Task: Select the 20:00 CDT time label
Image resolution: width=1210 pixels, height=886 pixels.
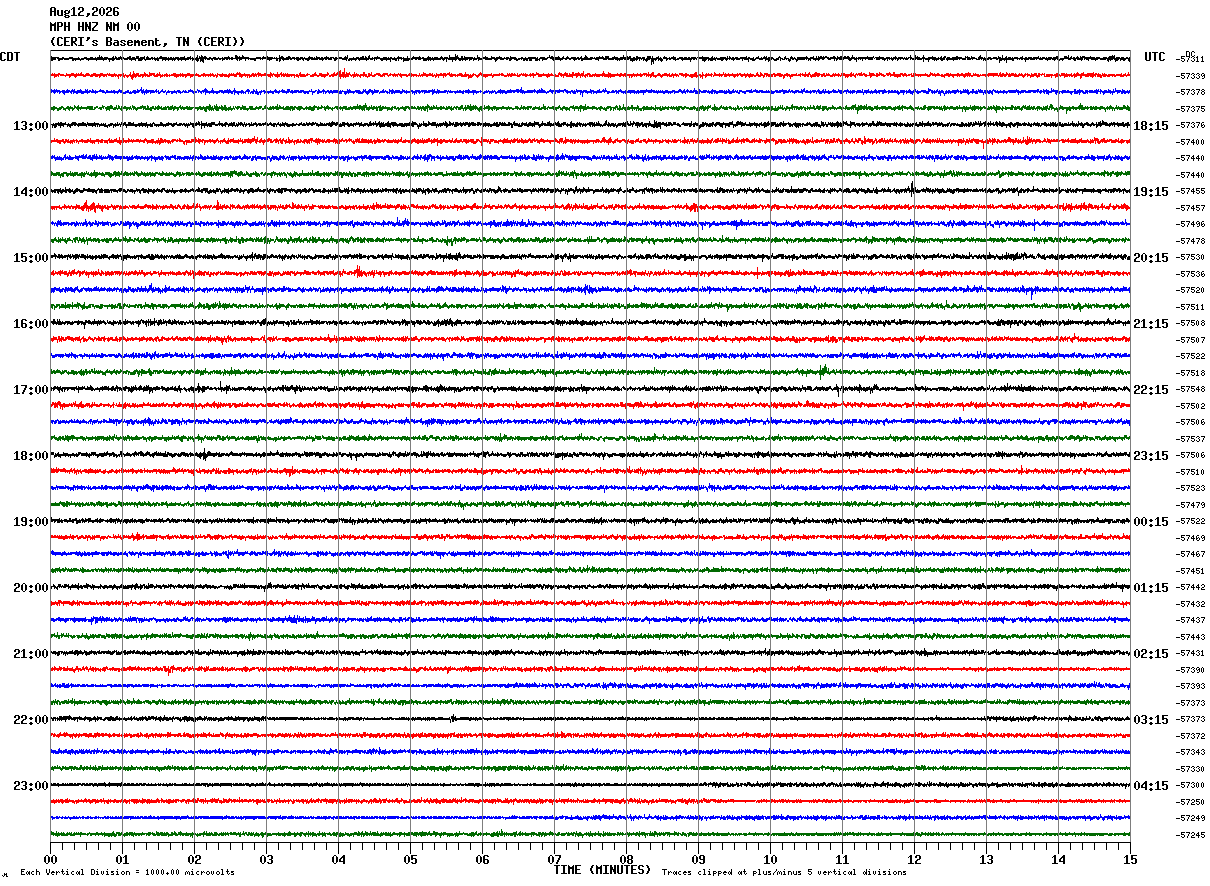Action: tap(30, 587)
